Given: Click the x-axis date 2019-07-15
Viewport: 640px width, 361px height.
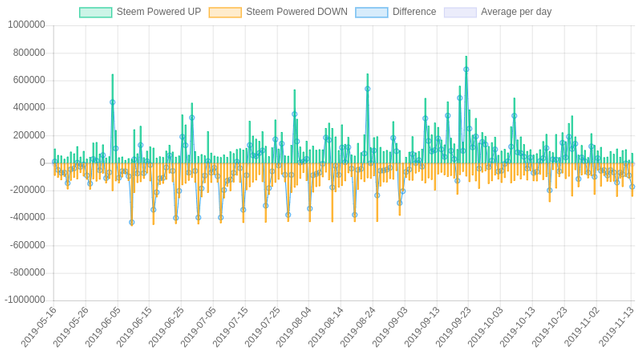Looking at the screenshot, I should click(x=230, y=327).
